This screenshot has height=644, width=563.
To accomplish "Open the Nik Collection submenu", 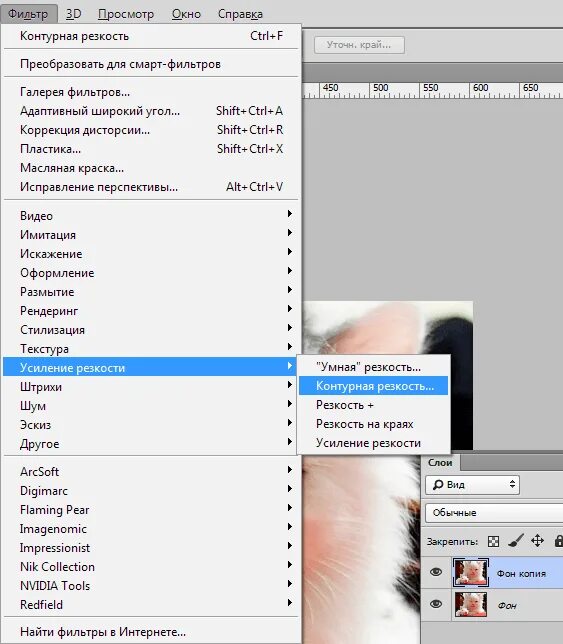I will click(x=150, y=567).
